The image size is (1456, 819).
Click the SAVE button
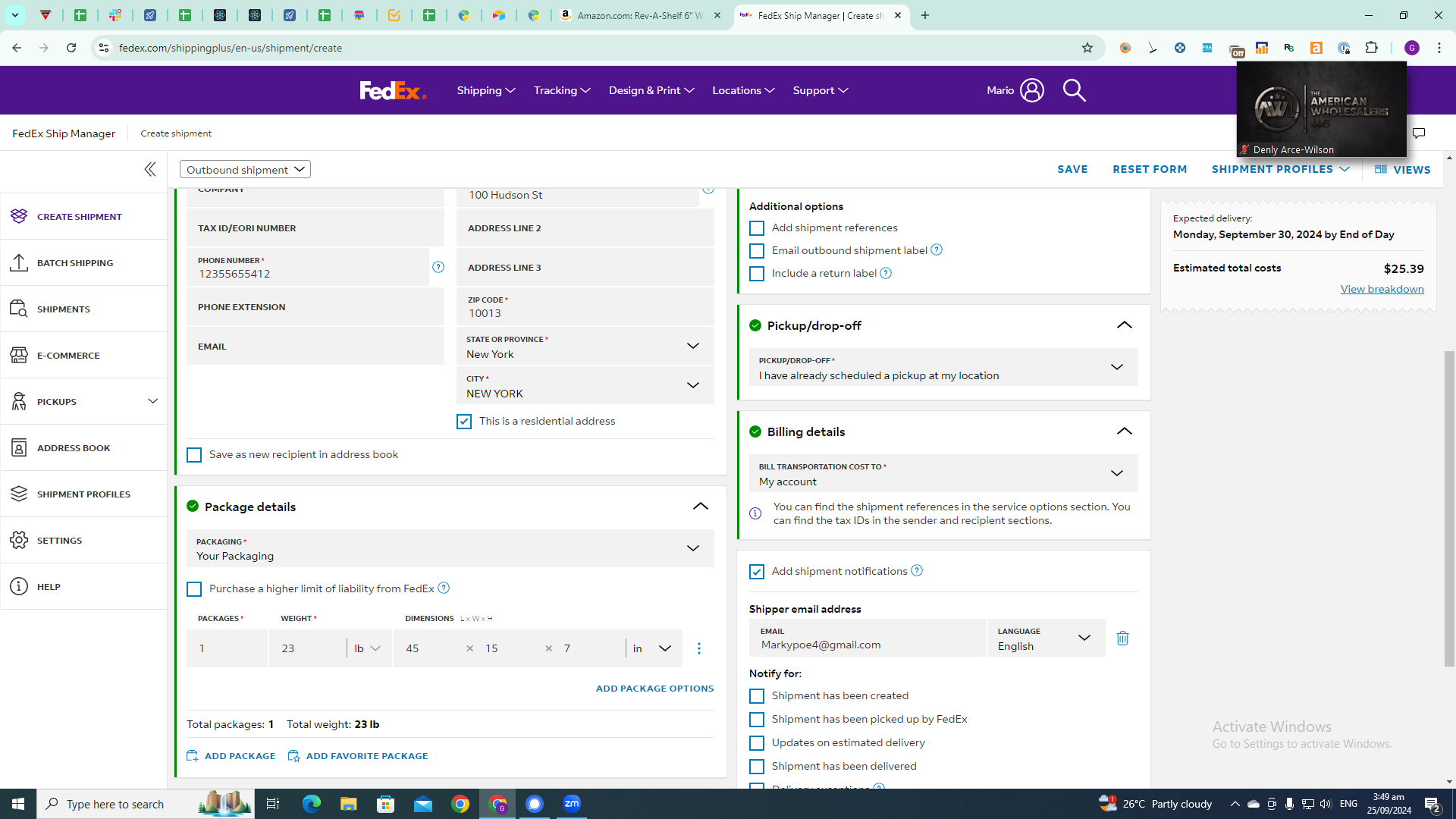1072,169
